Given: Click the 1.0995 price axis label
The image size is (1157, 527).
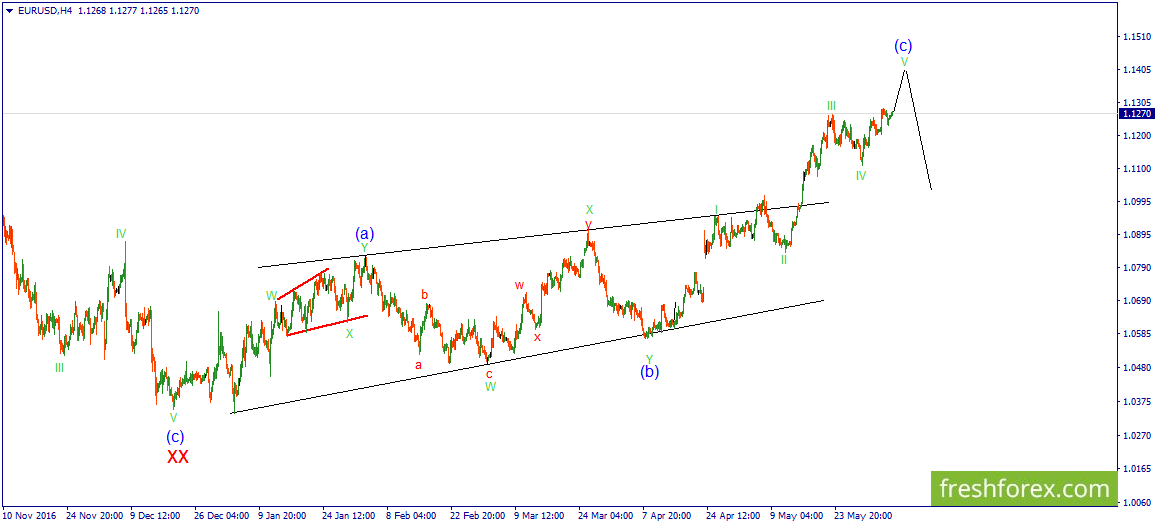Looking at the screenshot, I should point(1136,202).
